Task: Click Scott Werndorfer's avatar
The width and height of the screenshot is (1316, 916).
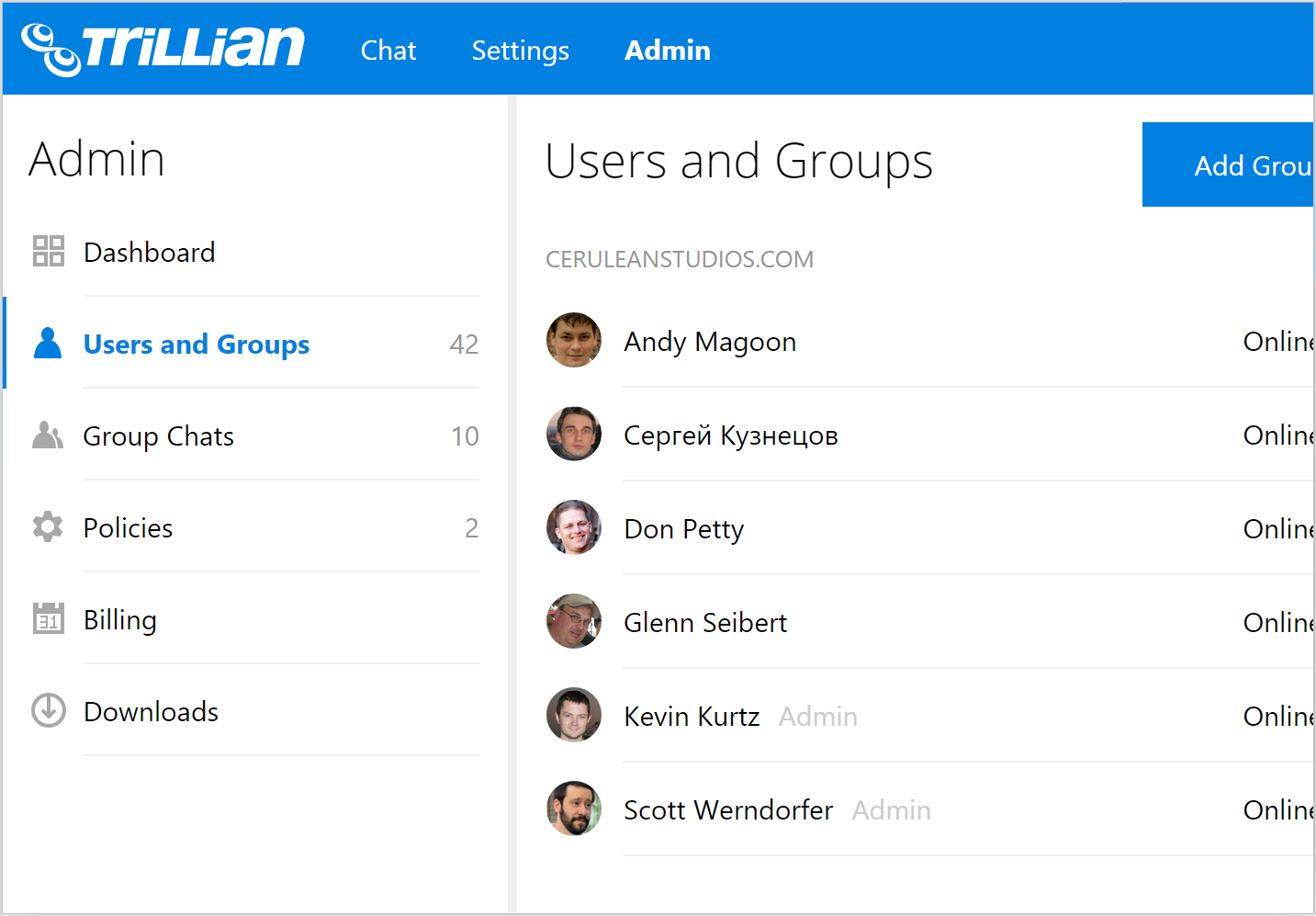Action: (x=574, y=809)
